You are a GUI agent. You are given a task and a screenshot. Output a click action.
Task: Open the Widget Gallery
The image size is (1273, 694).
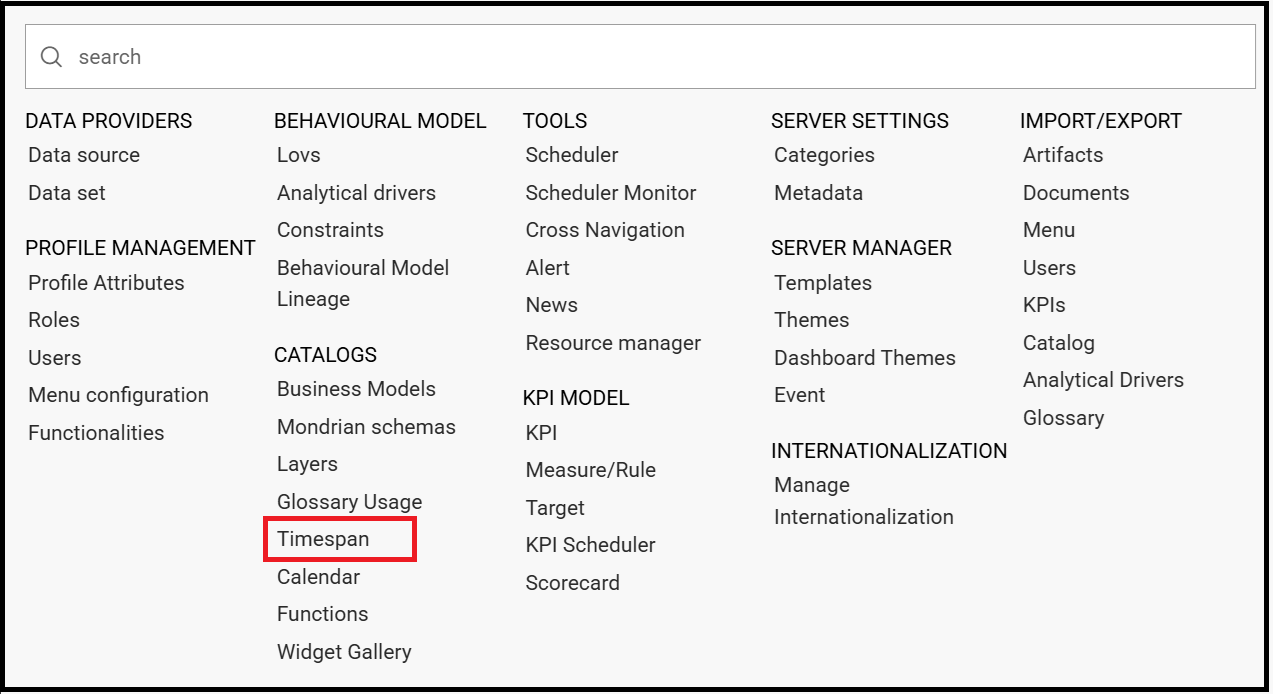(344, 652)
